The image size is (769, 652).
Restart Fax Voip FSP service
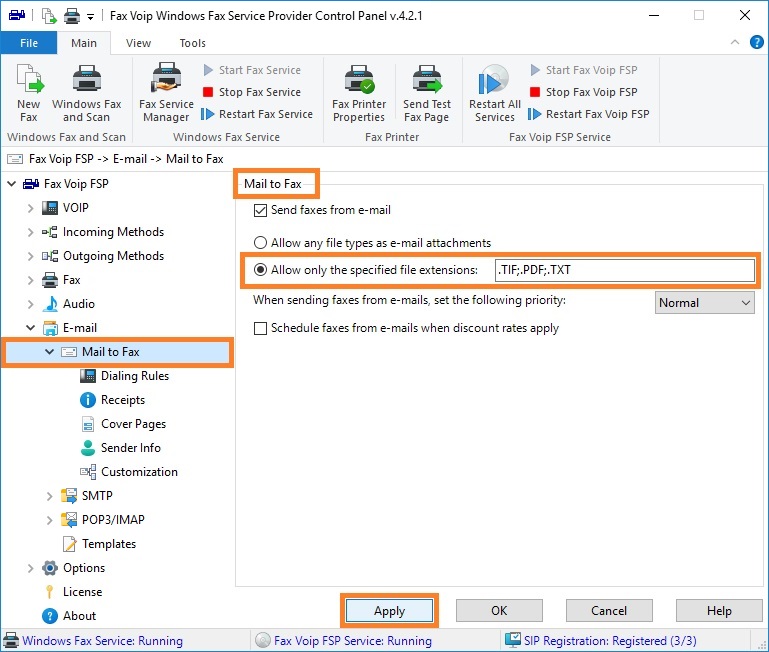[589, 114]
